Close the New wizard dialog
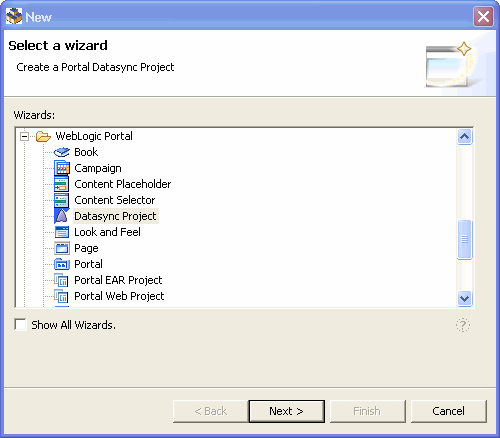The image size is (500, 438). pos(483,16)
